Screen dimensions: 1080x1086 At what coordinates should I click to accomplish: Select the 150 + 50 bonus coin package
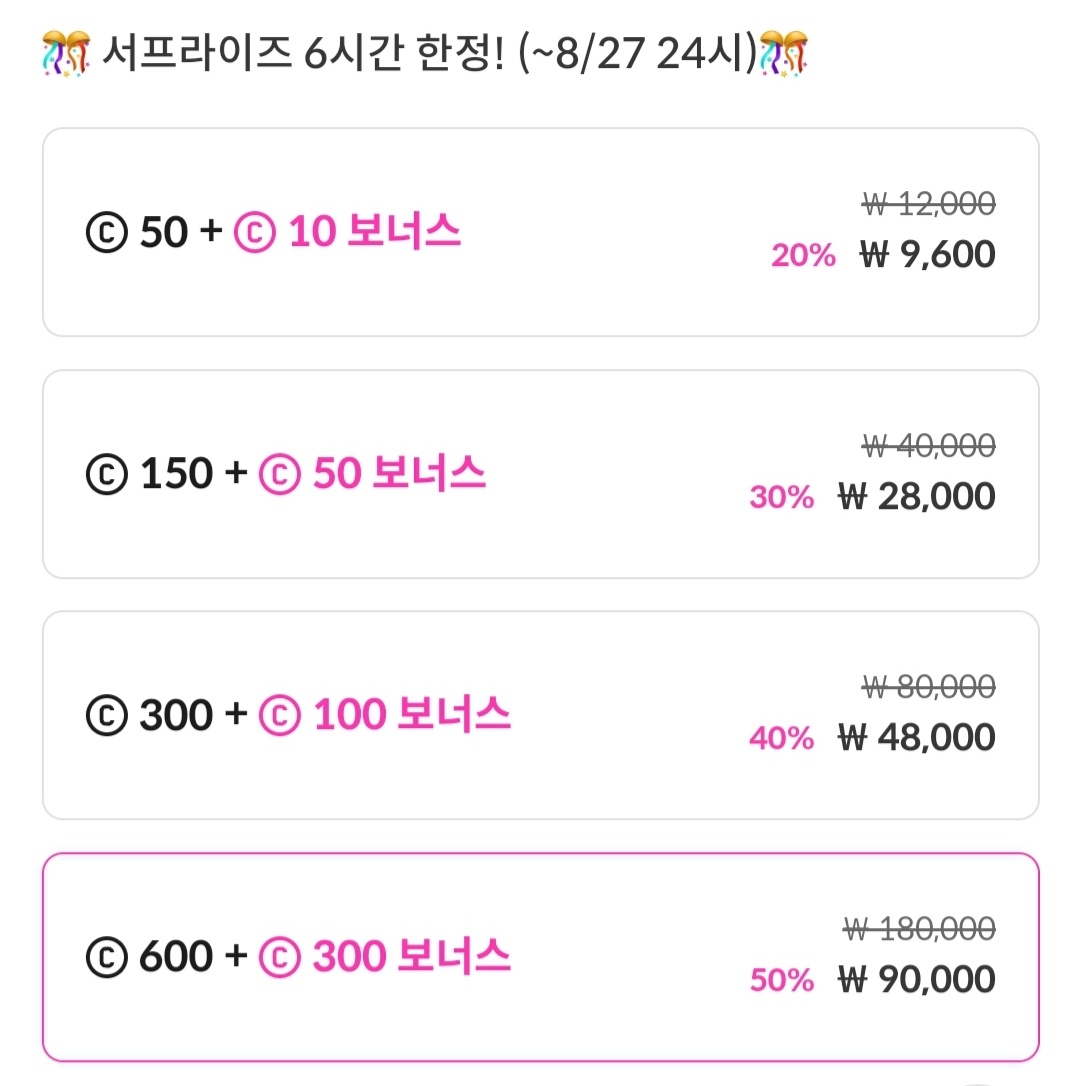click(x=540, y=474)
